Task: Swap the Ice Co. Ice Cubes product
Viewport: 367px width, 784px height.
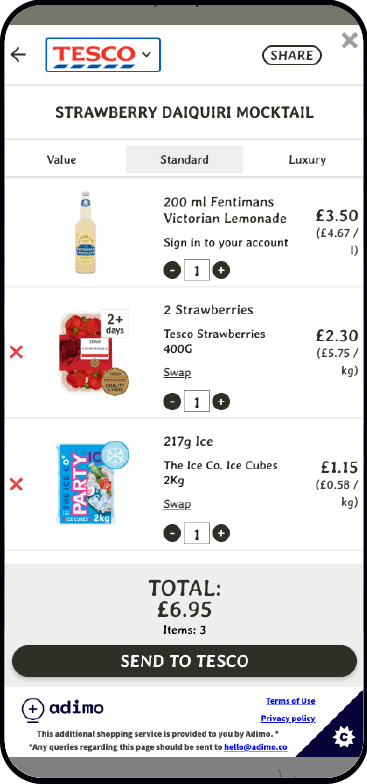Action: coord(177,504)
